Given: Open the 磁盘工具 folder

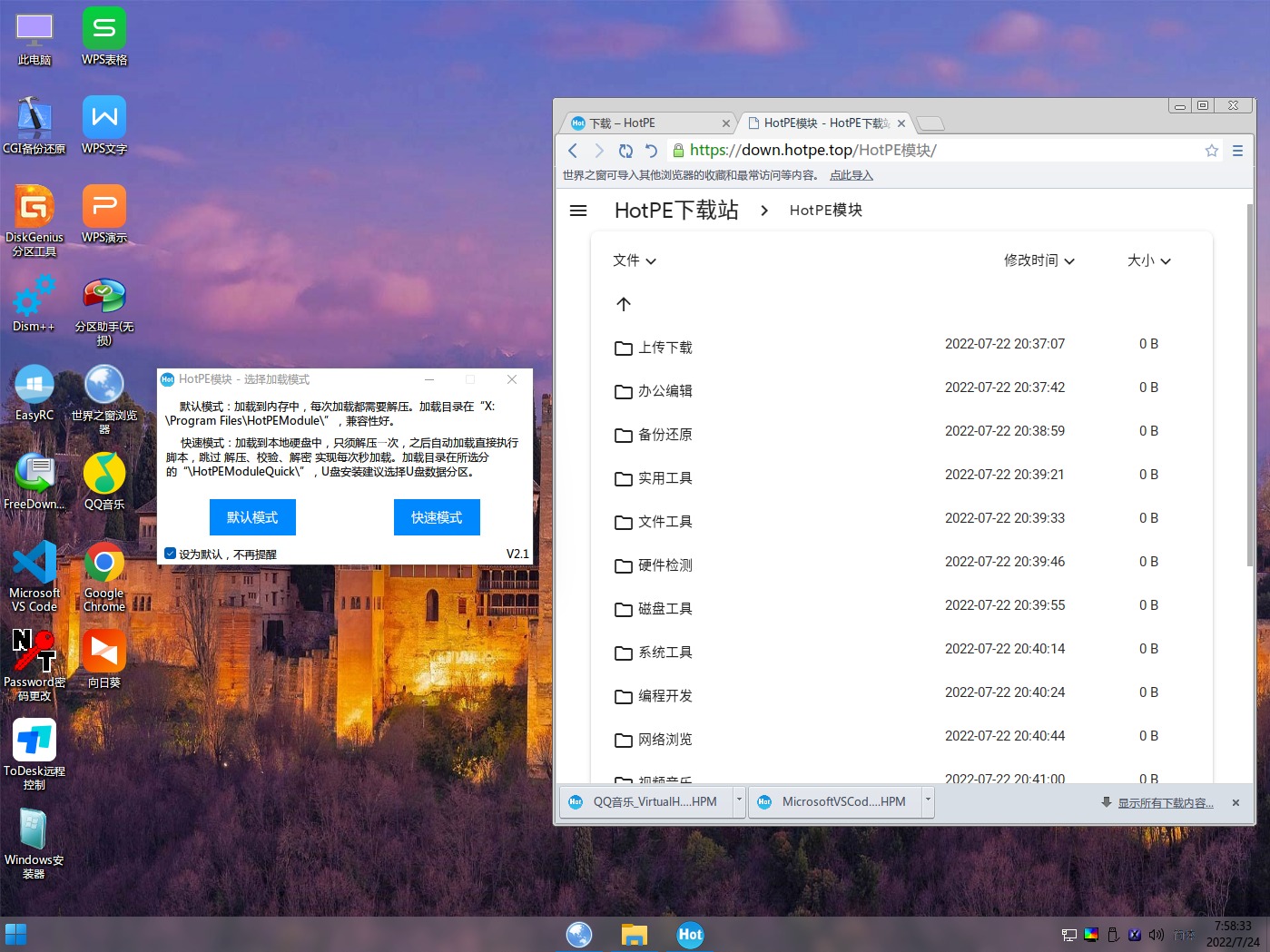Looking at the screenshot, I should coord(665,609).
